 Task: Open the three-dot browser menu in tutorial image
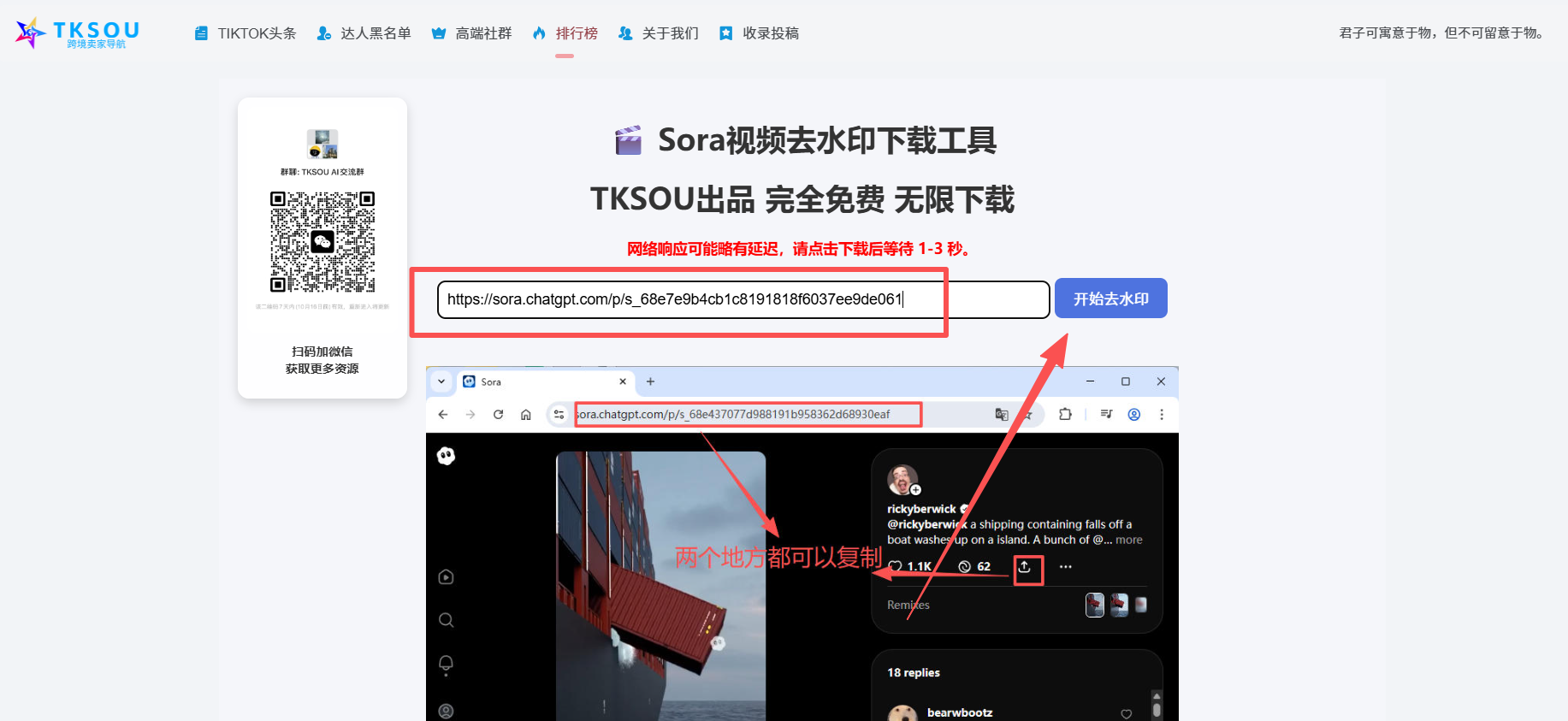pyautogui.click(x=1162, y=415)
